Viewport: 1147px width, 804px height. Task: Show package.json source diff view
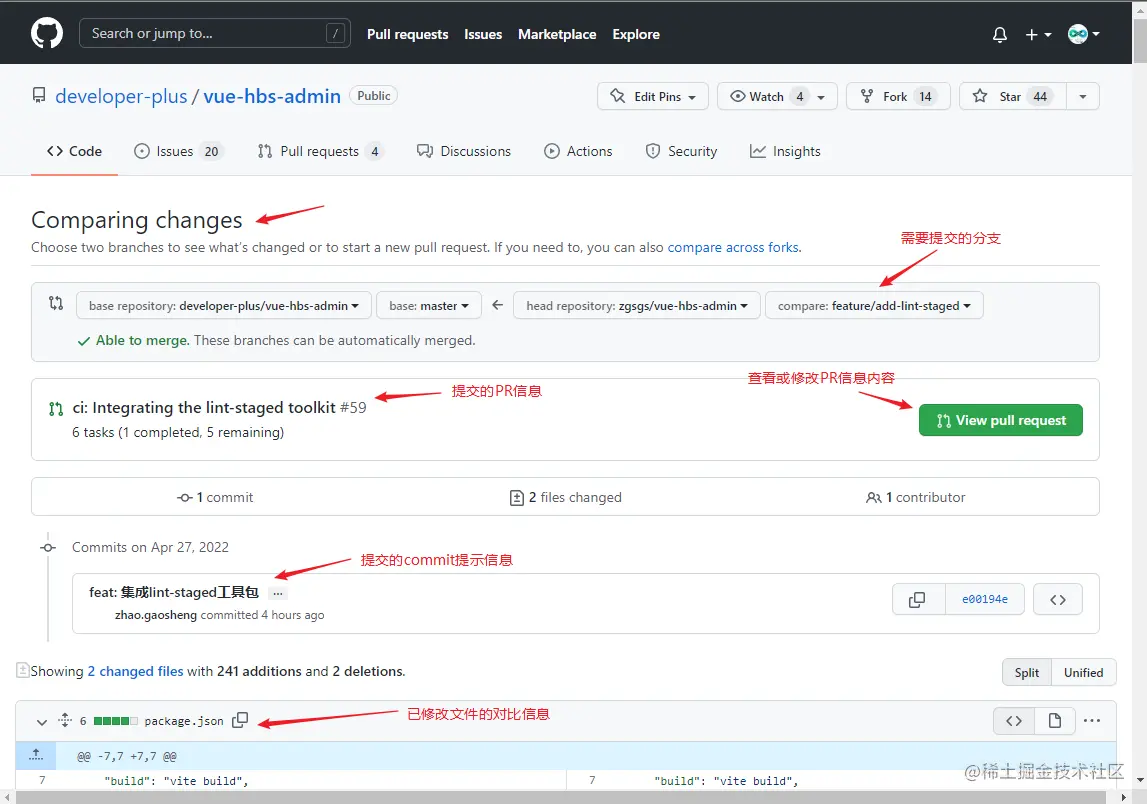[1014, 721]
